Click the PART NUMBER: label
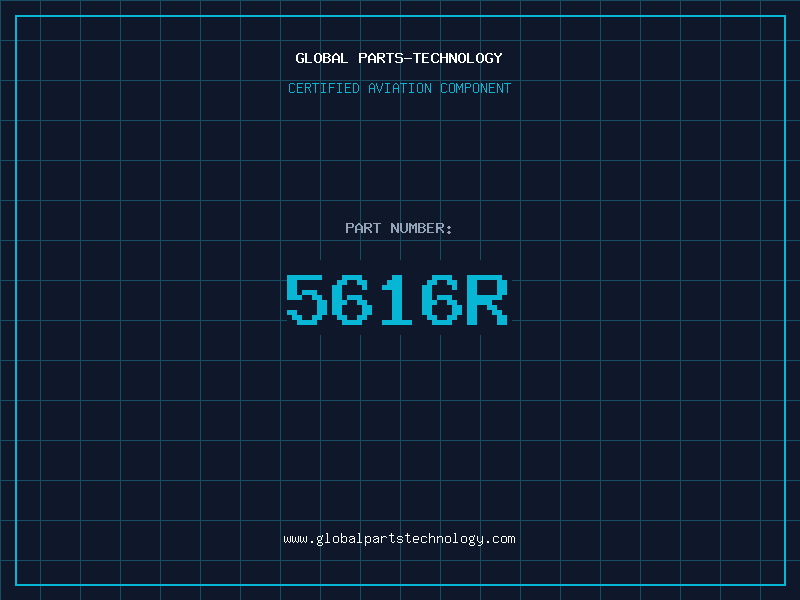This screenshot has width=800, height=600. point(399,229)
